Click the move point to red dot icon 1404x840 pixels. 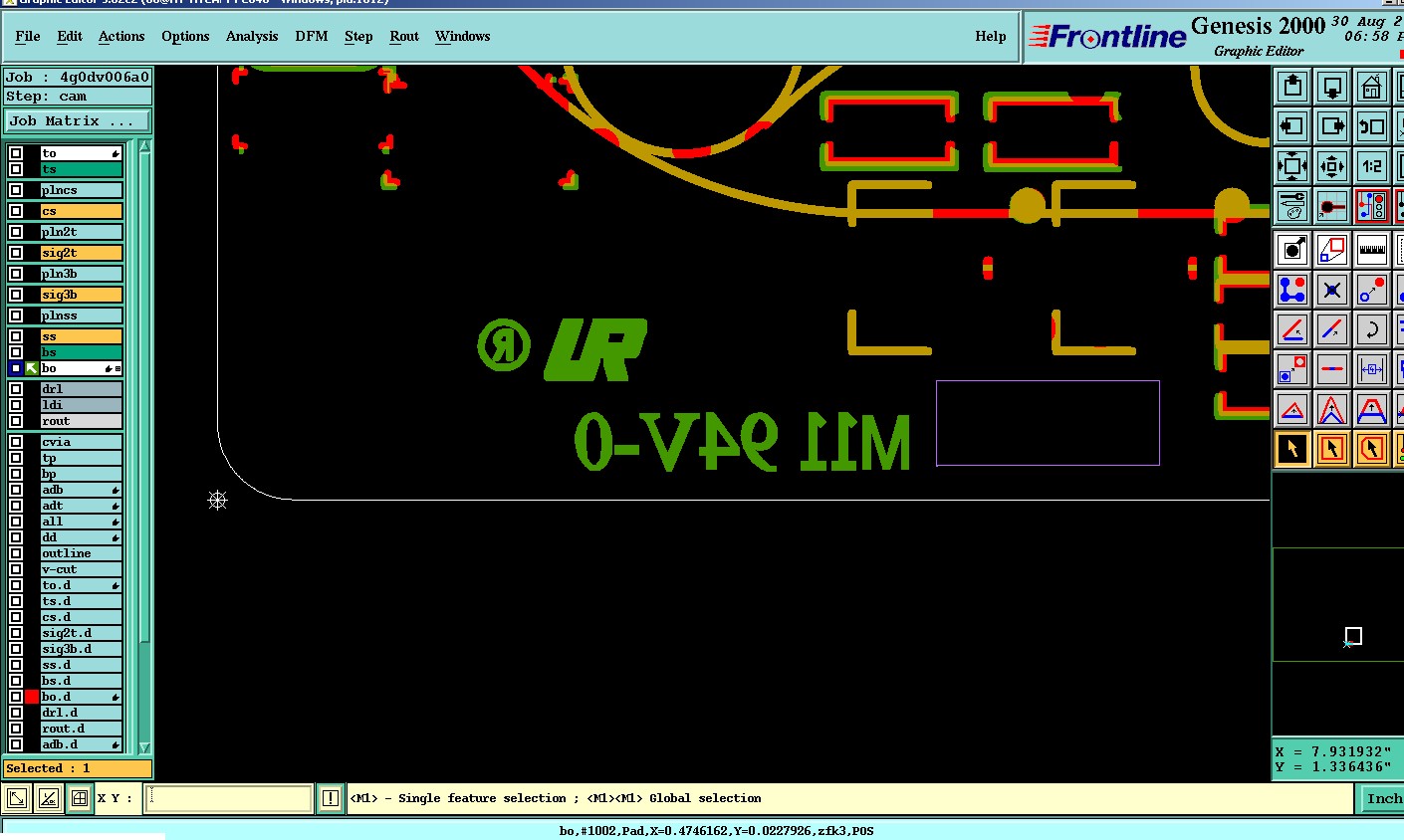[x=1372, y=290]
